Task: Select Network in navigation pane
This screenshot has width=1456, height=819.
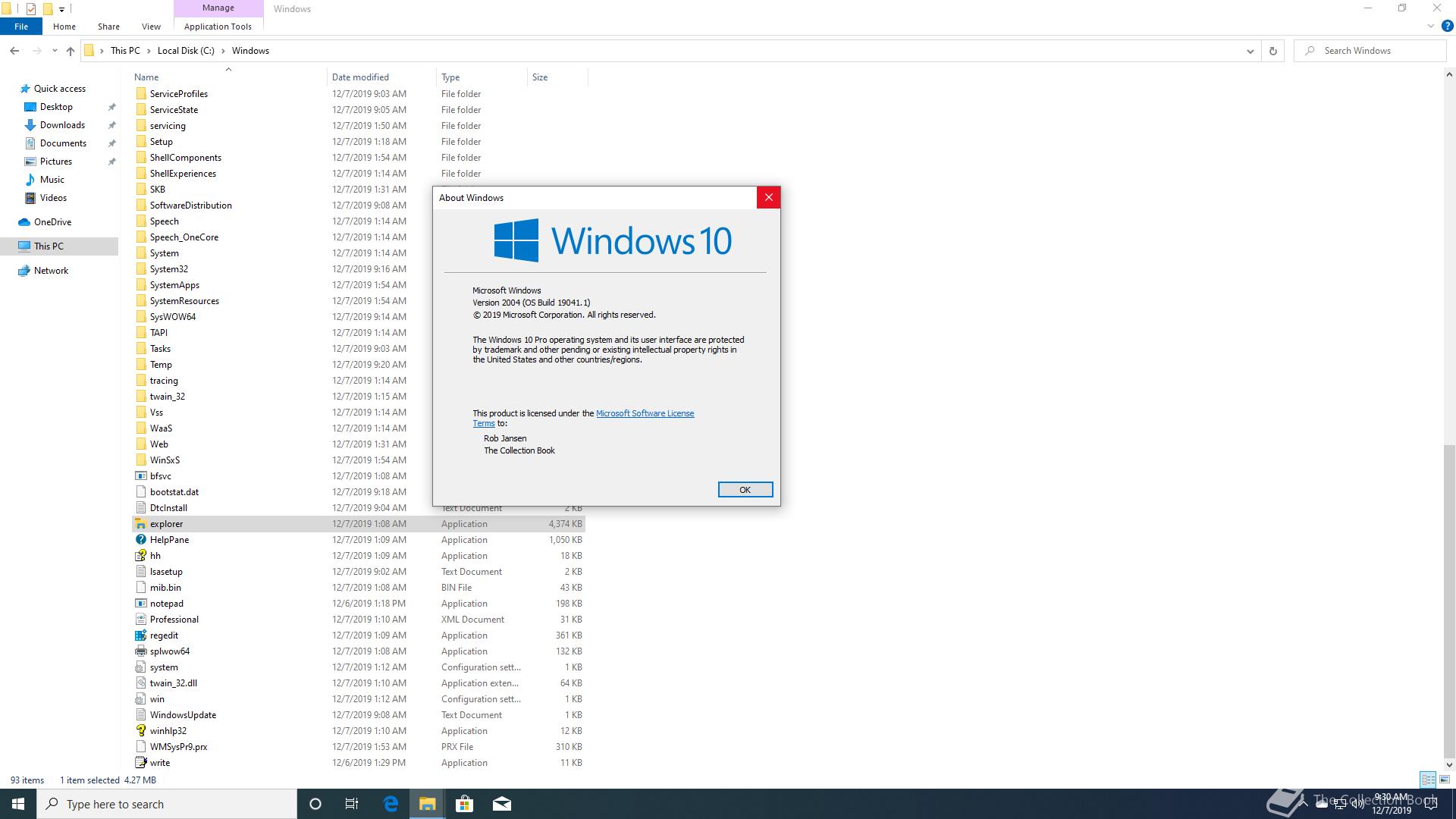Action: coord(51,271)
